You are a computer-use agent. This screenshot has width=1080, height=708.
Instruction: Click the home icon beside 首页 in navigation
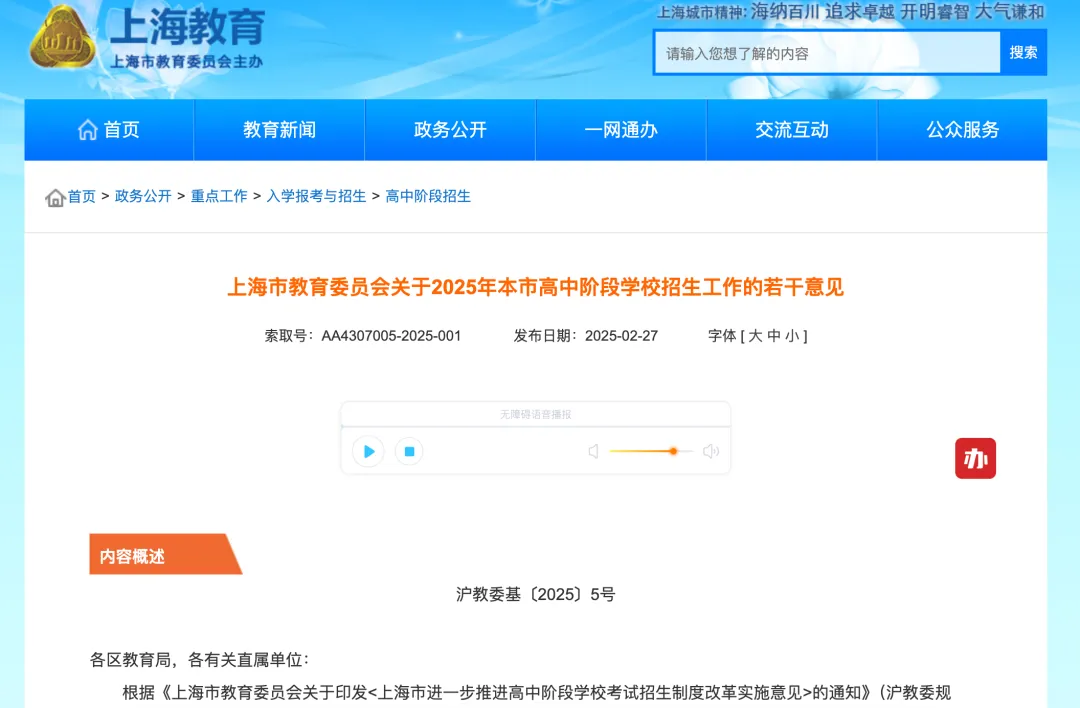coord(86,129)
